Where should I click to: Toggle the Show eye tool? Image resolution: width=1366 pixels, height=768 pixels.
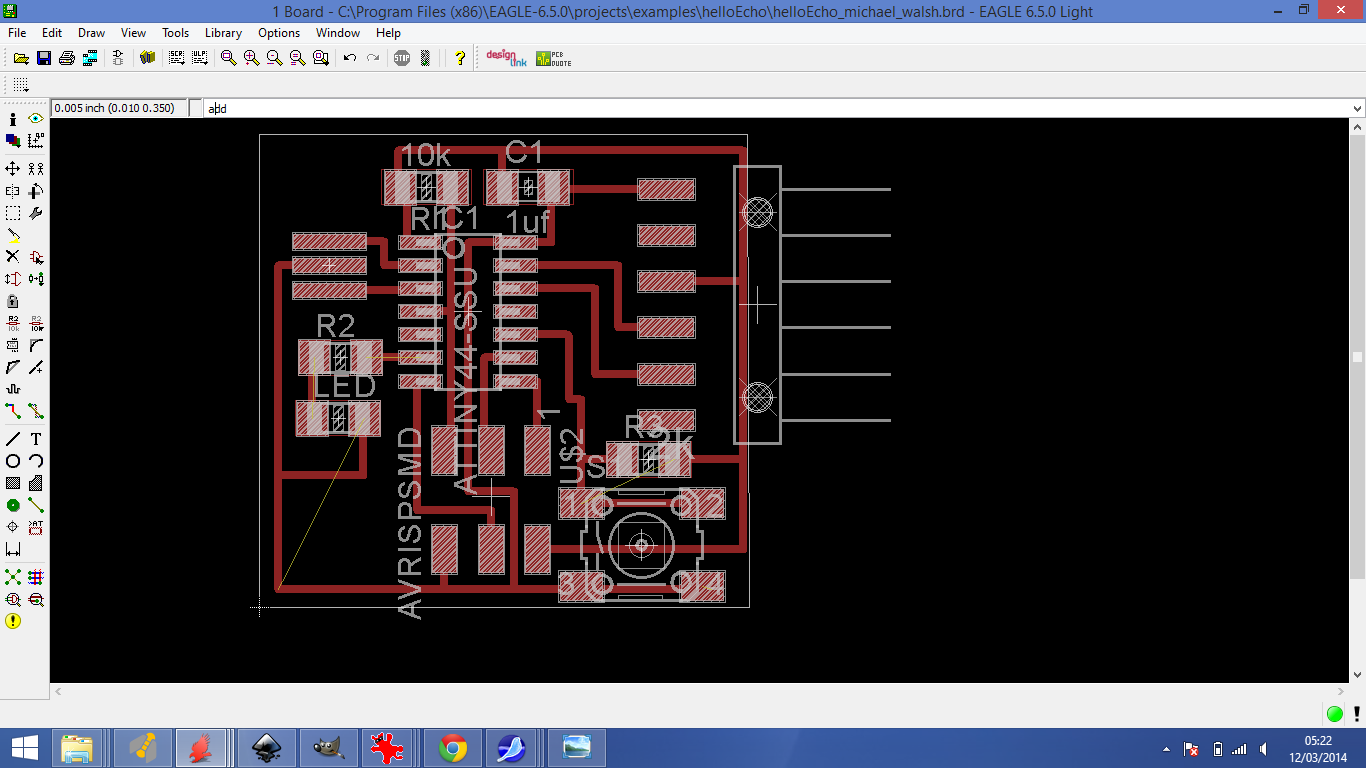(36, 119)
